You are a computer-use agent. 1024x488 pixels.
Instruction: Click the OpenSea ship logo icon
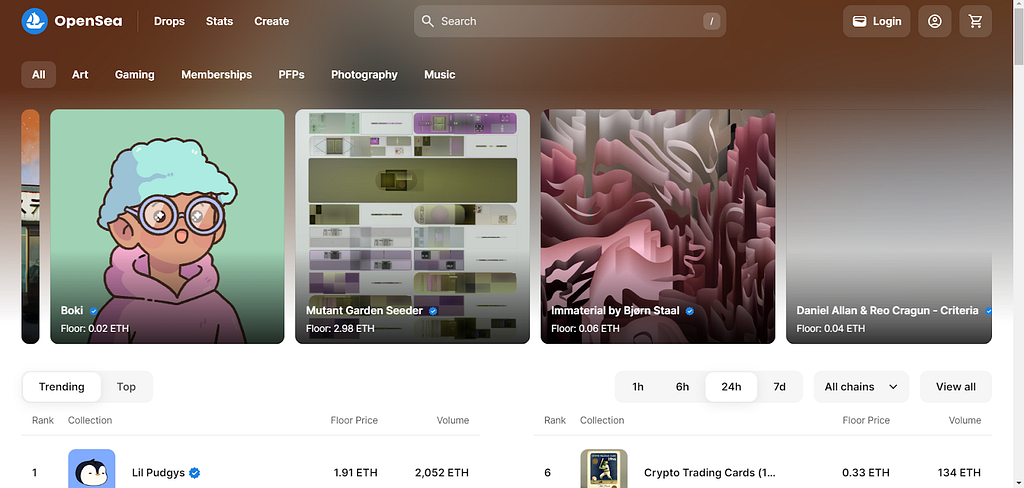tap(35, 21)
